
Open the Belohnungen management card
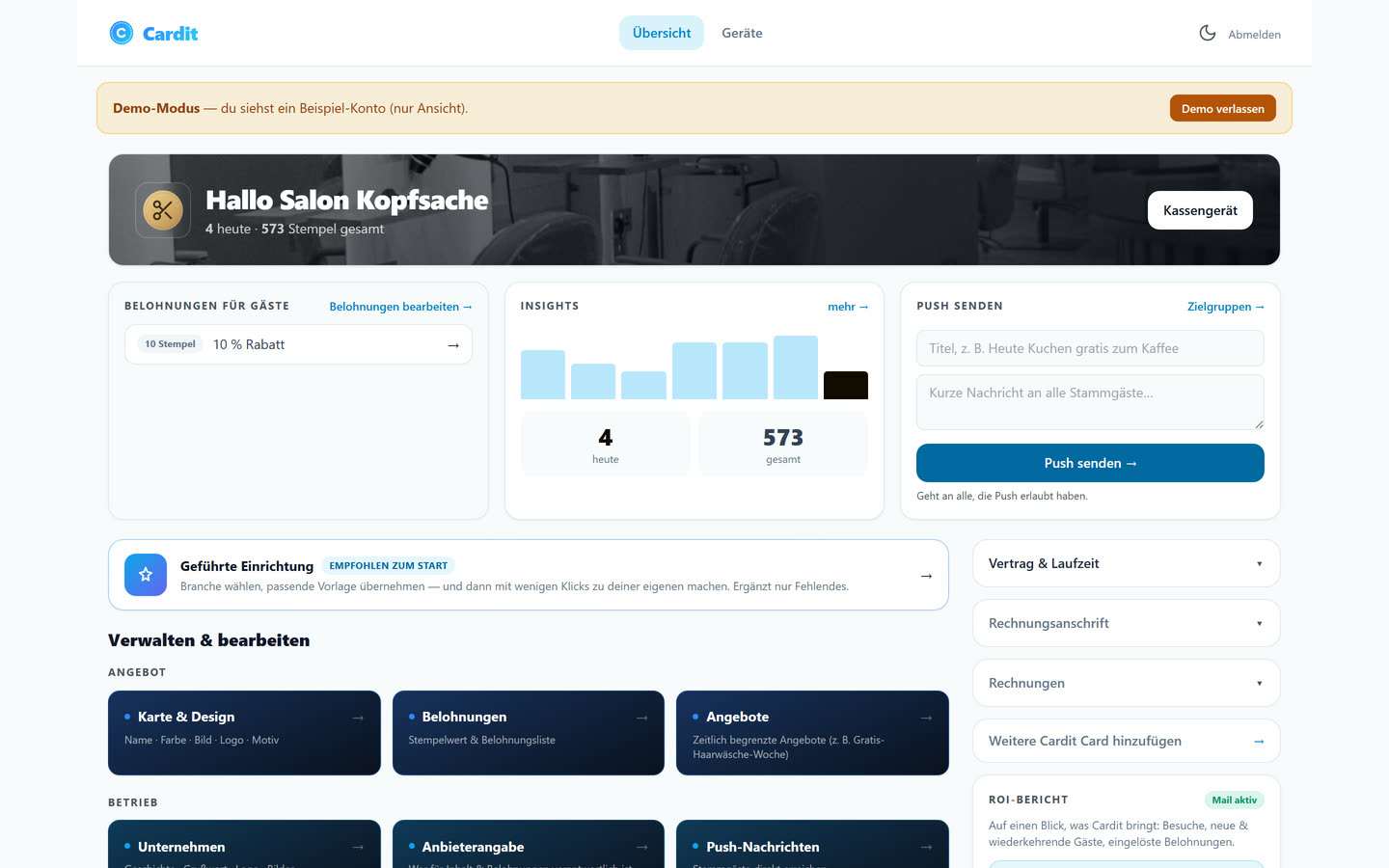(x=529, y=733)
